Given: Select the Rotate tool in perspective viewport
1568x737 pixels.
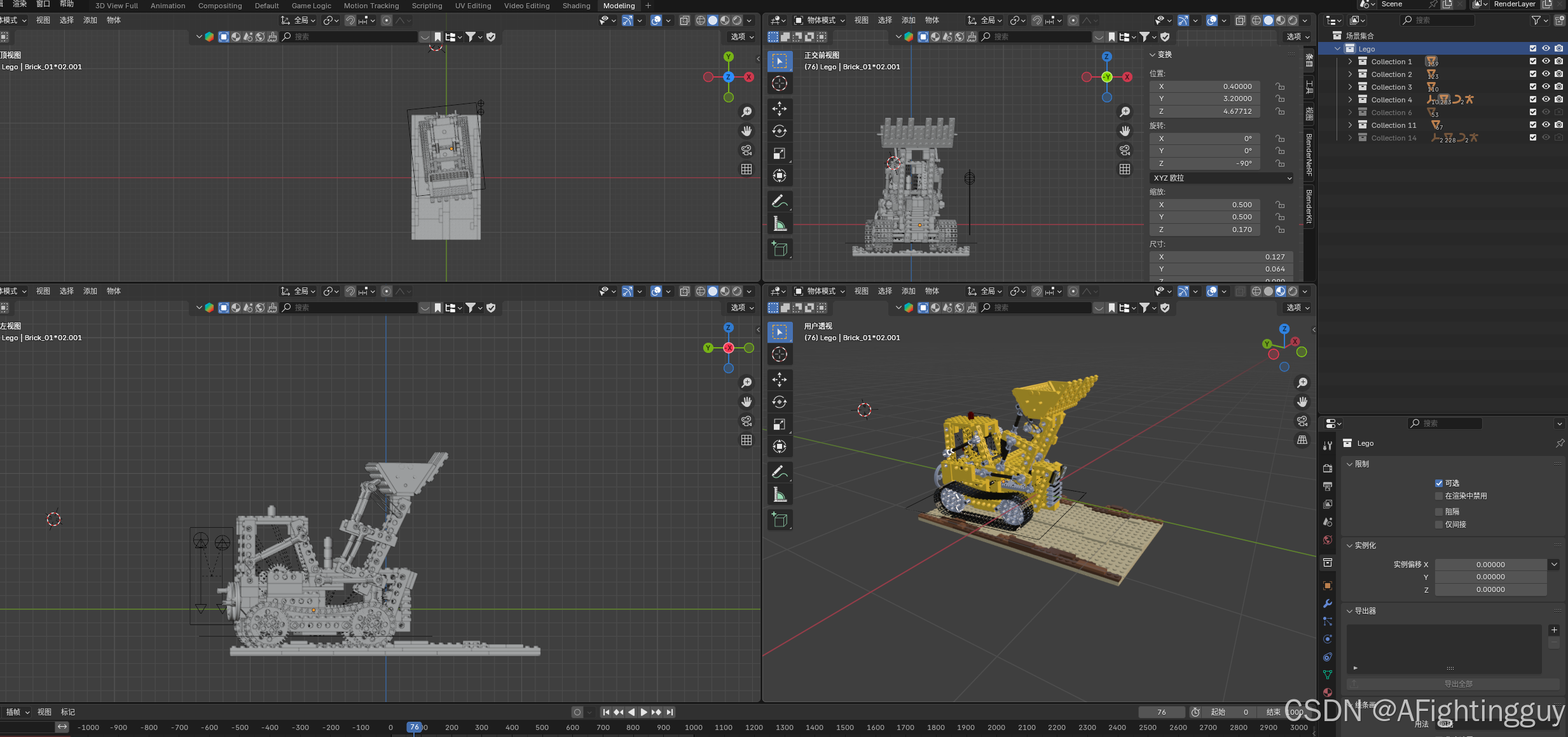Looking at the screenshot, I should click(780, 402).
